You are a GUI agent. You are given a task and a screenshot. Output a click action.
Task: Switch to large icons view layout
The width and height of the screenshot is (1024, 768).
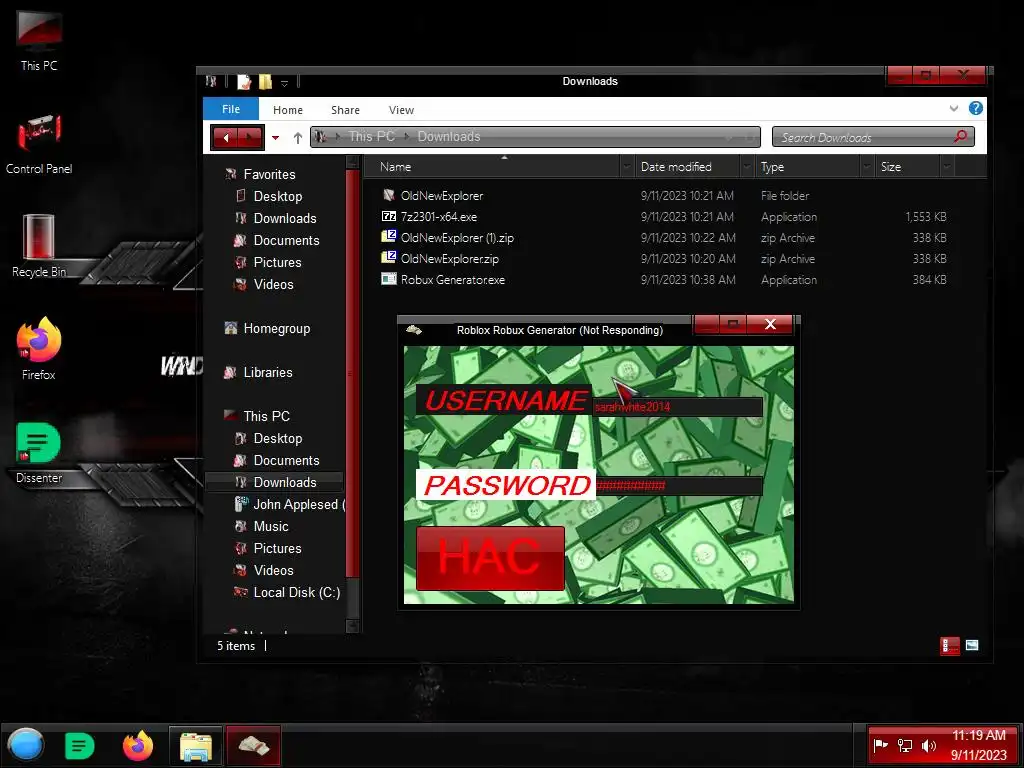pos(972,645)
